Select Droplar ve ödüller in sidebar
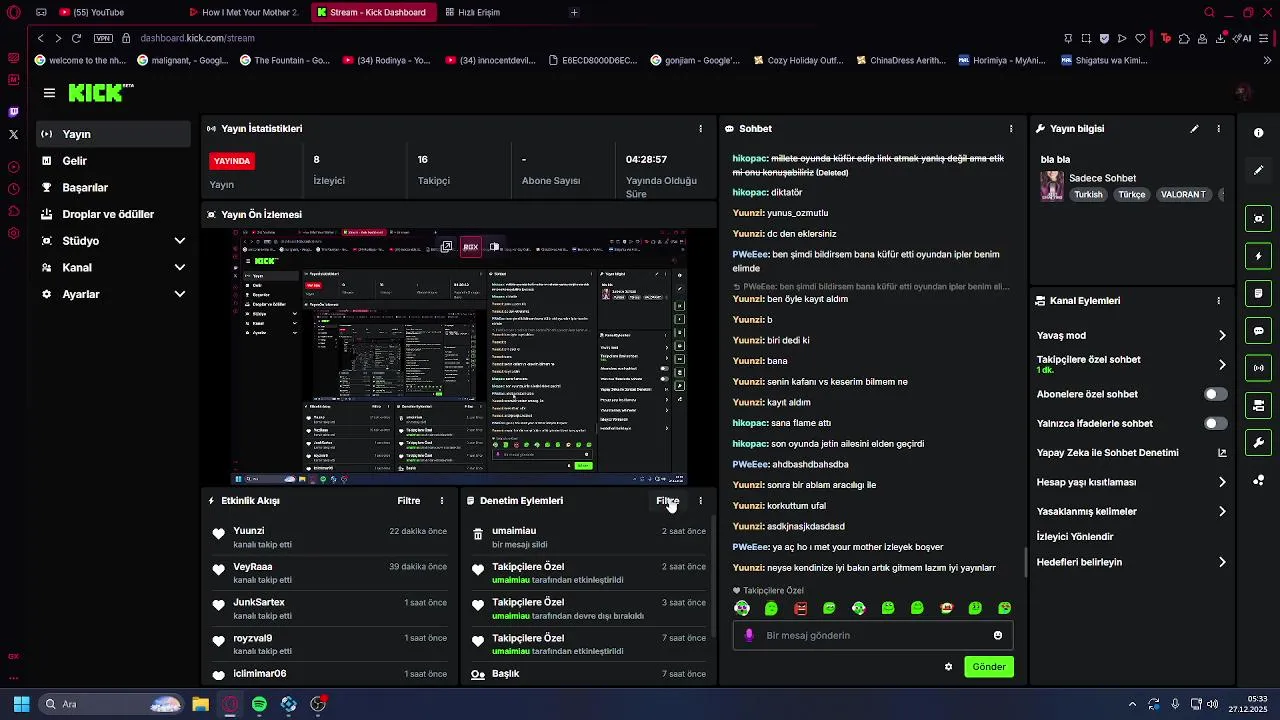Screen dimensions: 1280x720 (114, 215)
